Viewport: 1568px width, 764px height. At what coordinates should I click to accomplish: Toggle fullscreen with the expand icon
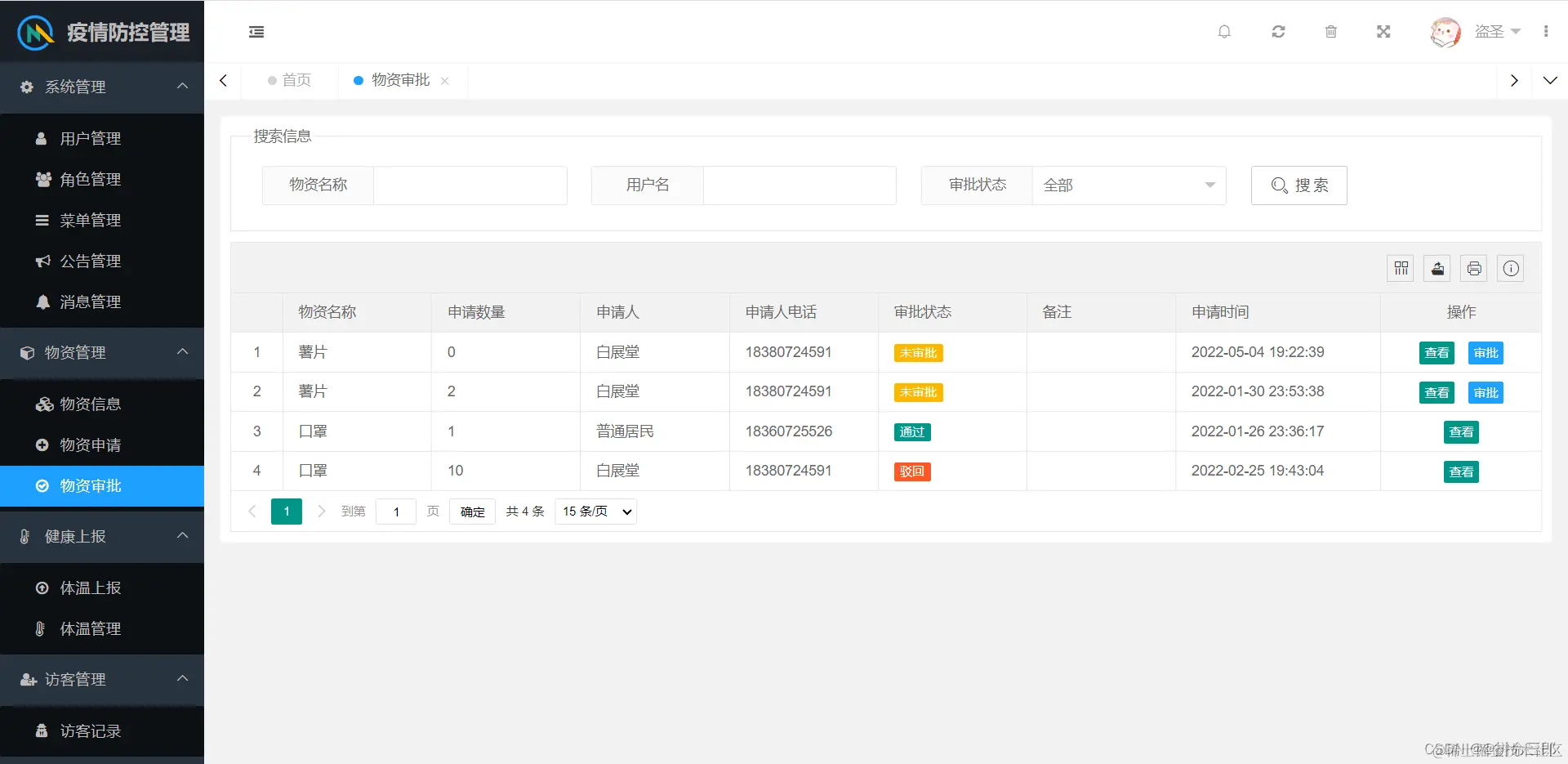[1383, 32]
